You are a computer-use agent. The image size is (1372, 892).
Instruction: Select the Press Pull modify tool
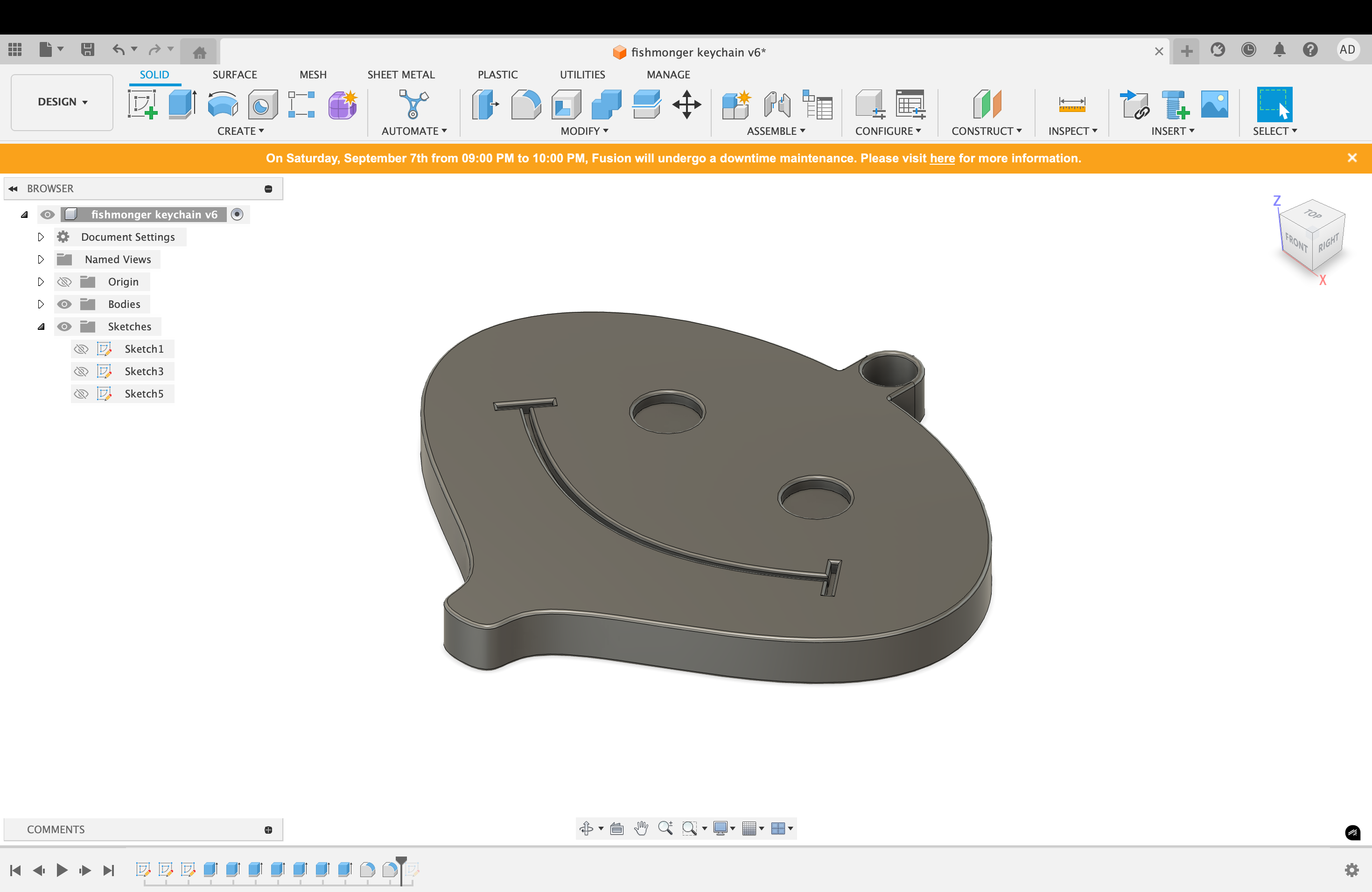point(485,105)
